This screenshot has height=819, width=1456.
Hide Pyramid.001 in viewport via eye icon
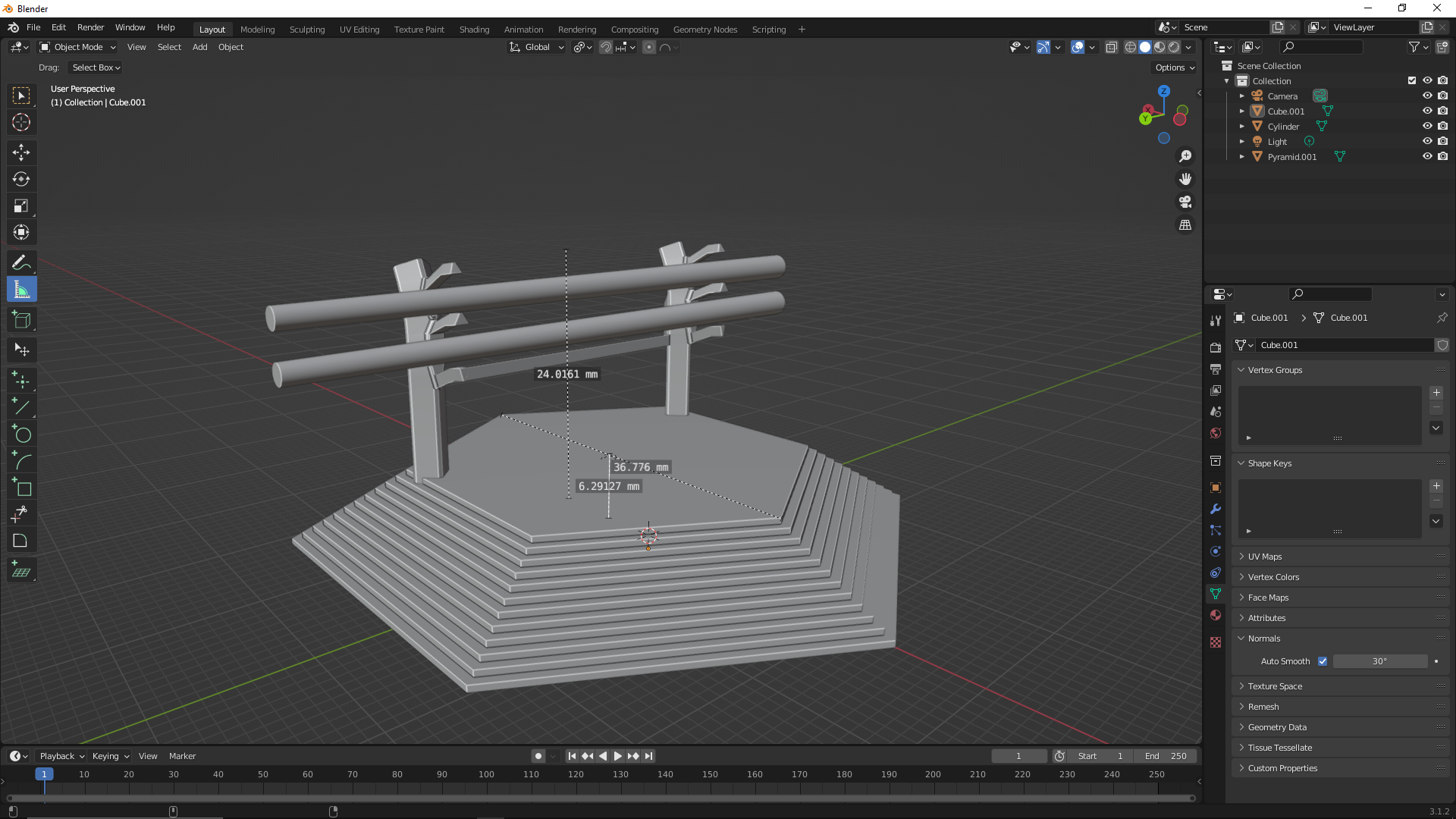(x=1427, y=156)
